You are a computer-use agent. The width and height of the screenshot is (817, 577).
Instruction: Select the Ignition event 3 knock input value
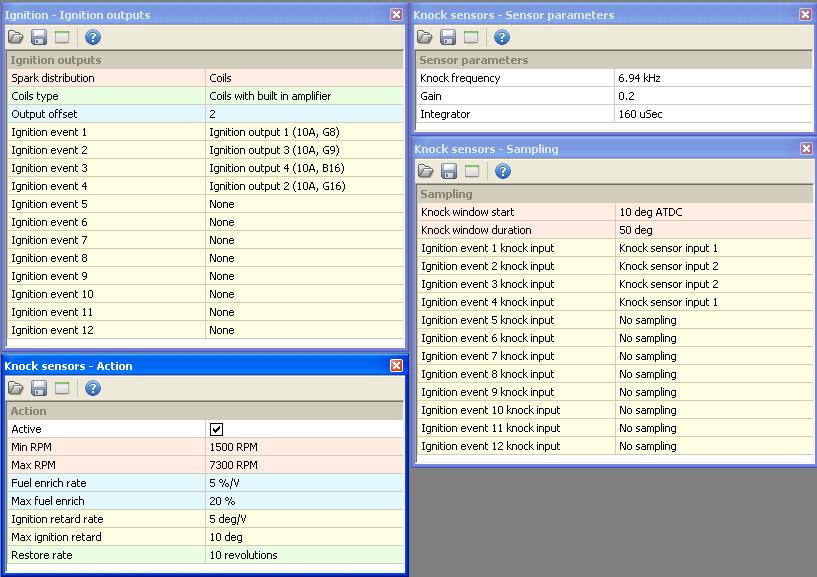(714, 284)
